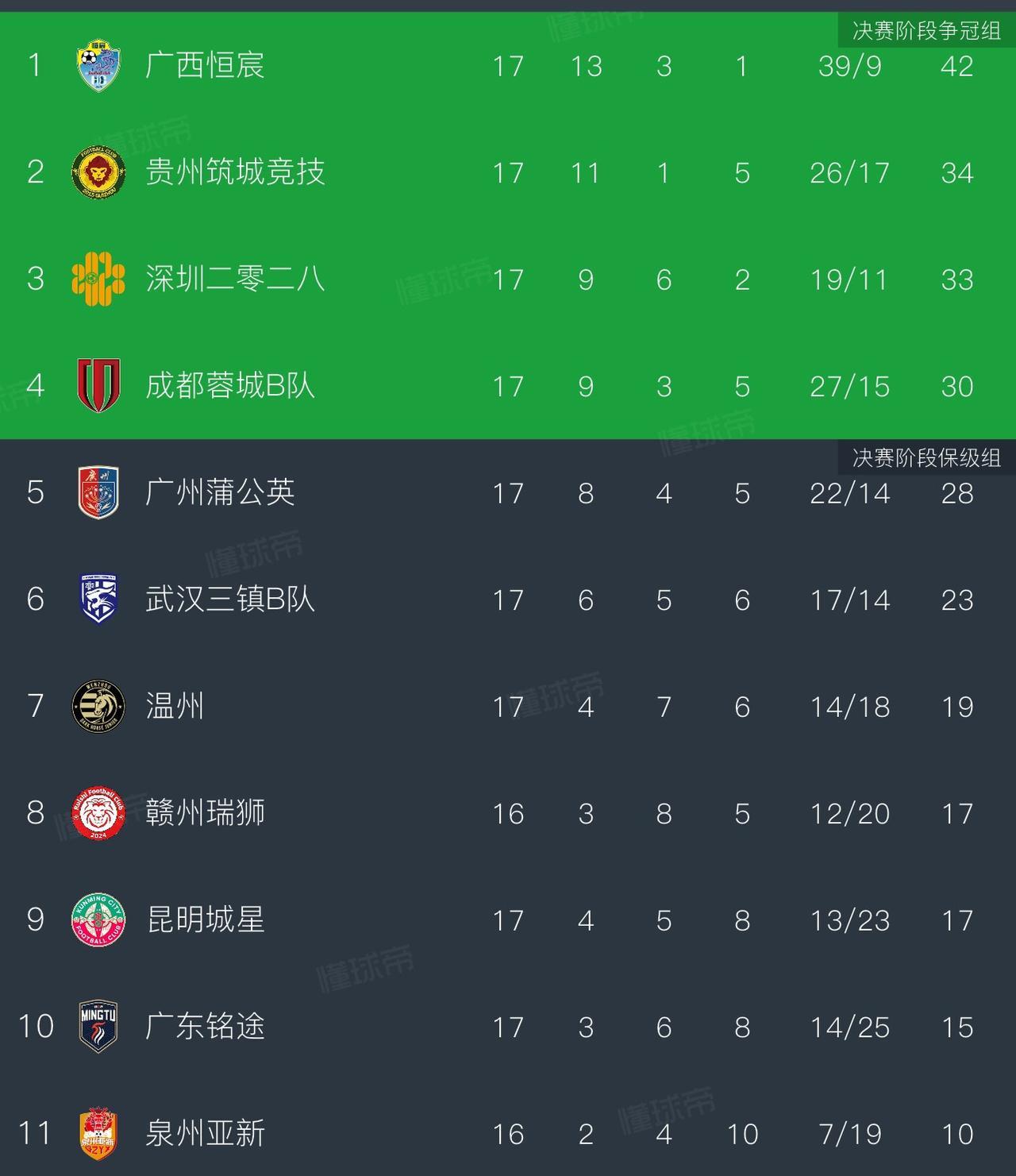Click the 昆明城星 green and pink crest

pyautogui.click(x=98, y=920)
